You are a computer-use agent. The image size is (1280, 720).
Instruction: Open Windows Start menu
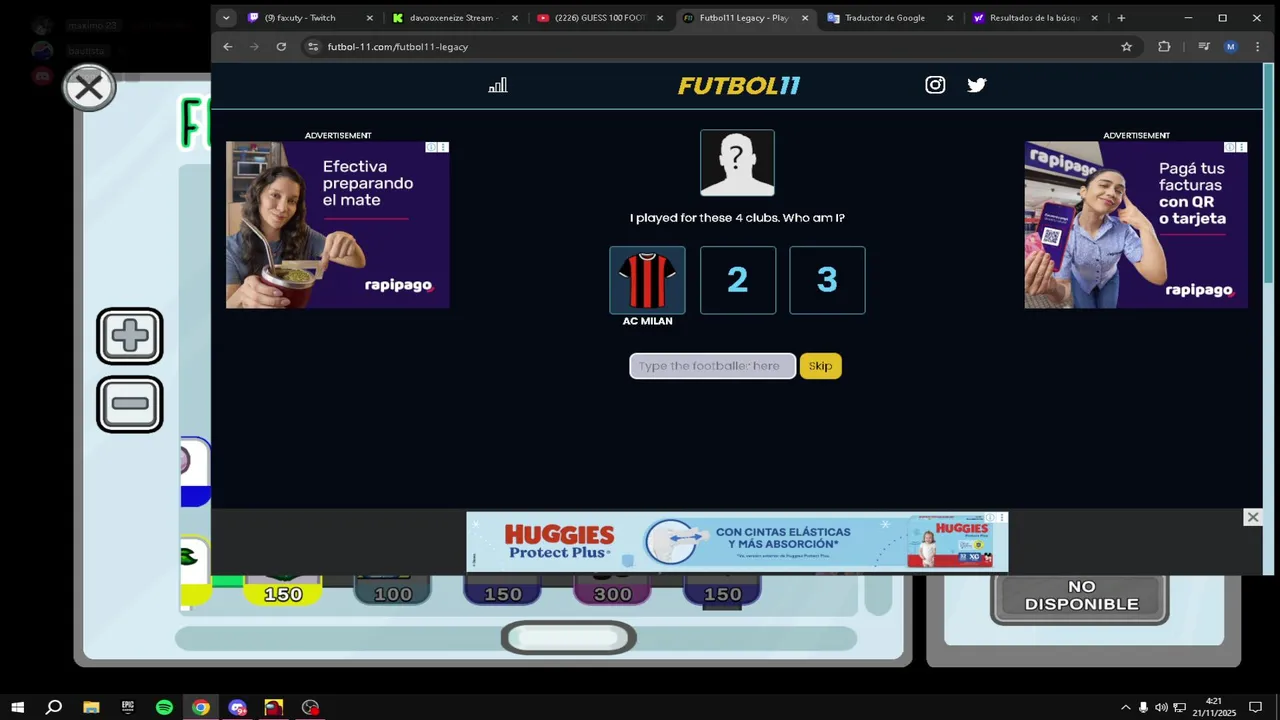[x=18, y=707]
